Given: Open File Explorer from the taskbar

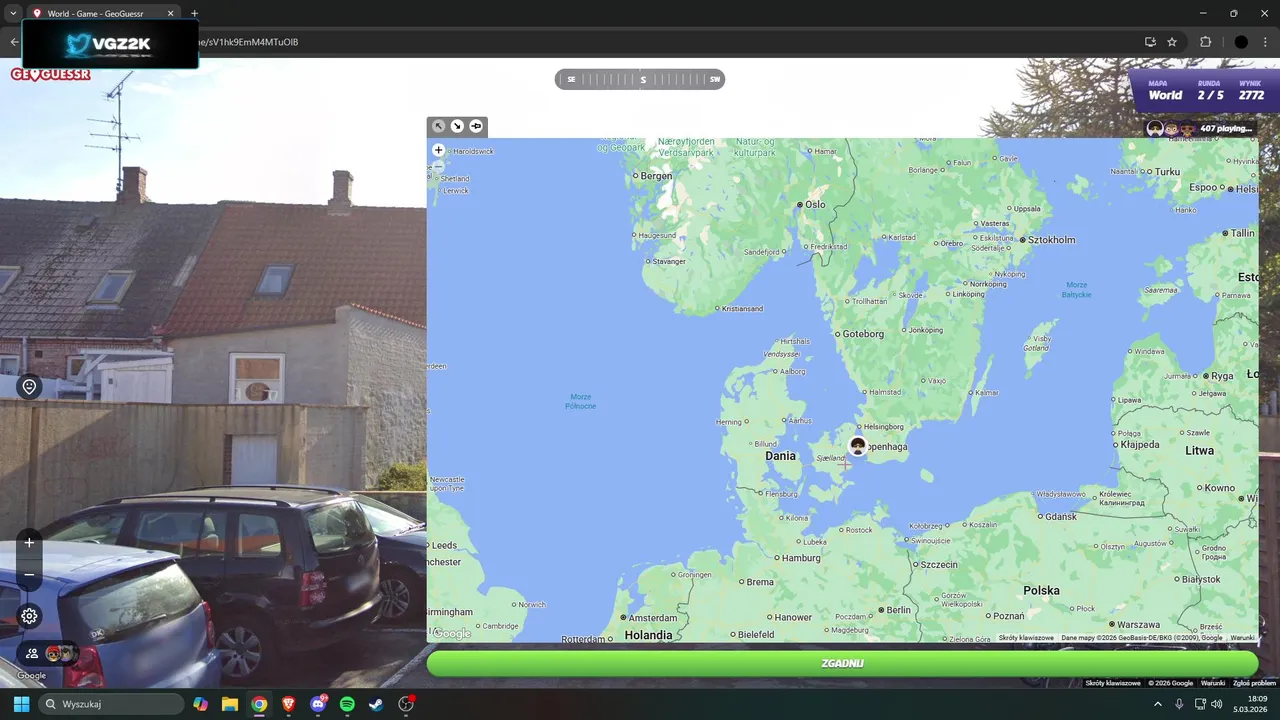Looking at the screenshot, I should point(230,704).
